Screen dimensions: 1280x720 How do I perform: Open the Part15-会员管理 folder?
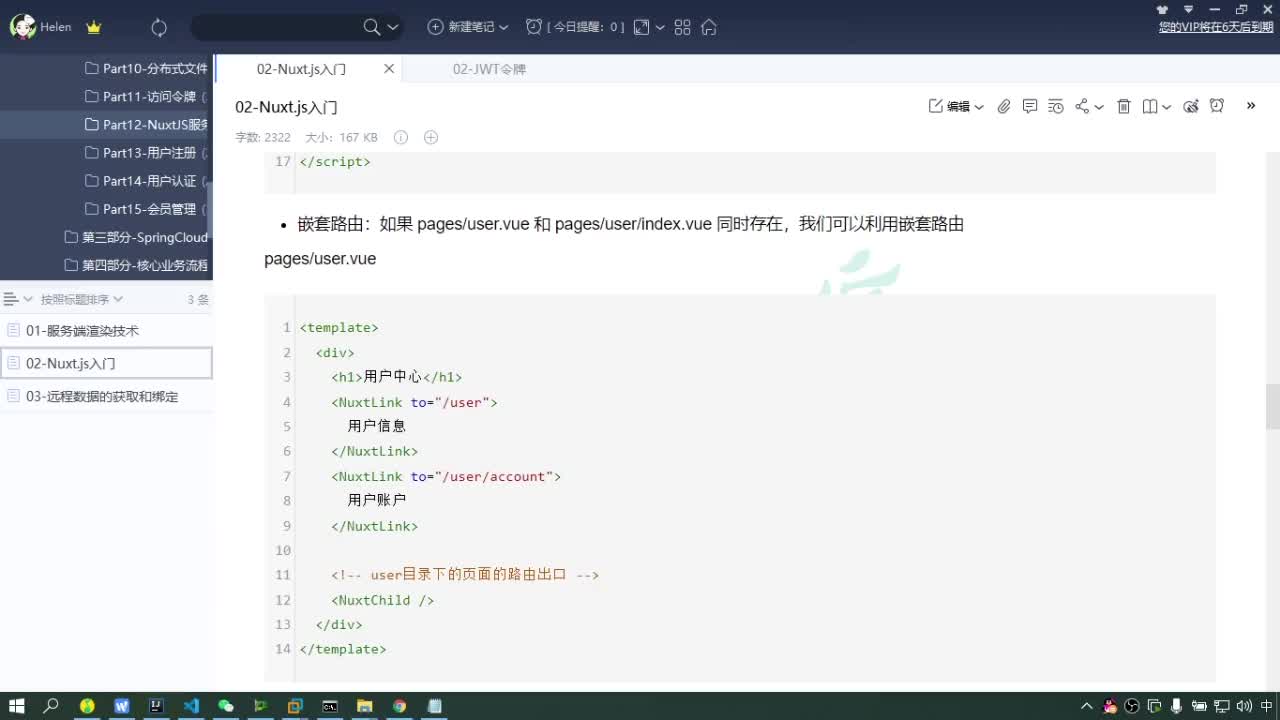(x=146, y=208)
